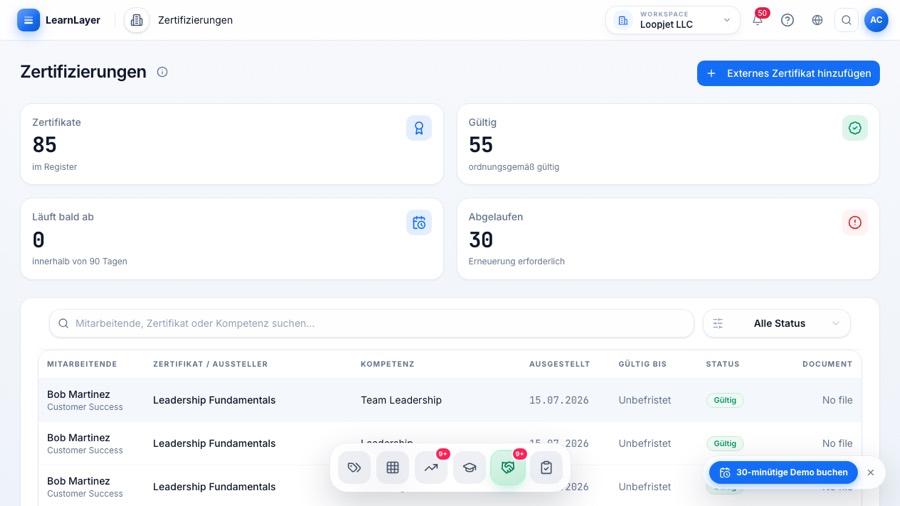Open the search icon in header
This screenshot has height=506, width=900.
[847, 20]
